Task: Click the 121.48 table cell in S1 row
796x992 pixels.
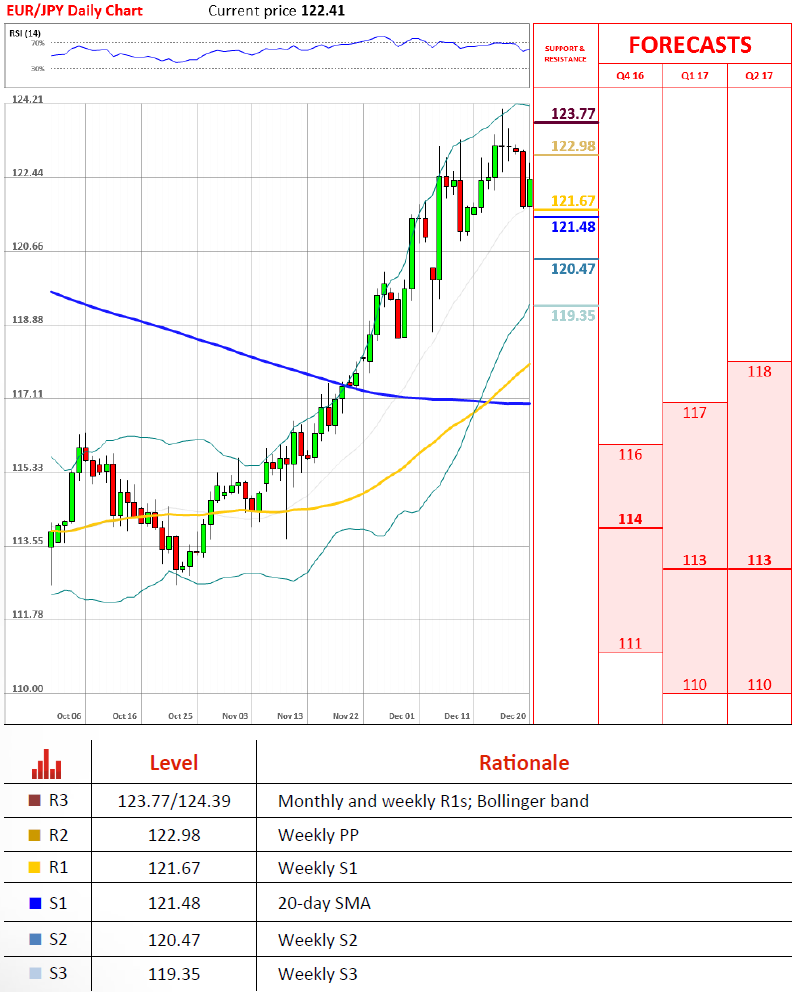Action: (174, 903)
